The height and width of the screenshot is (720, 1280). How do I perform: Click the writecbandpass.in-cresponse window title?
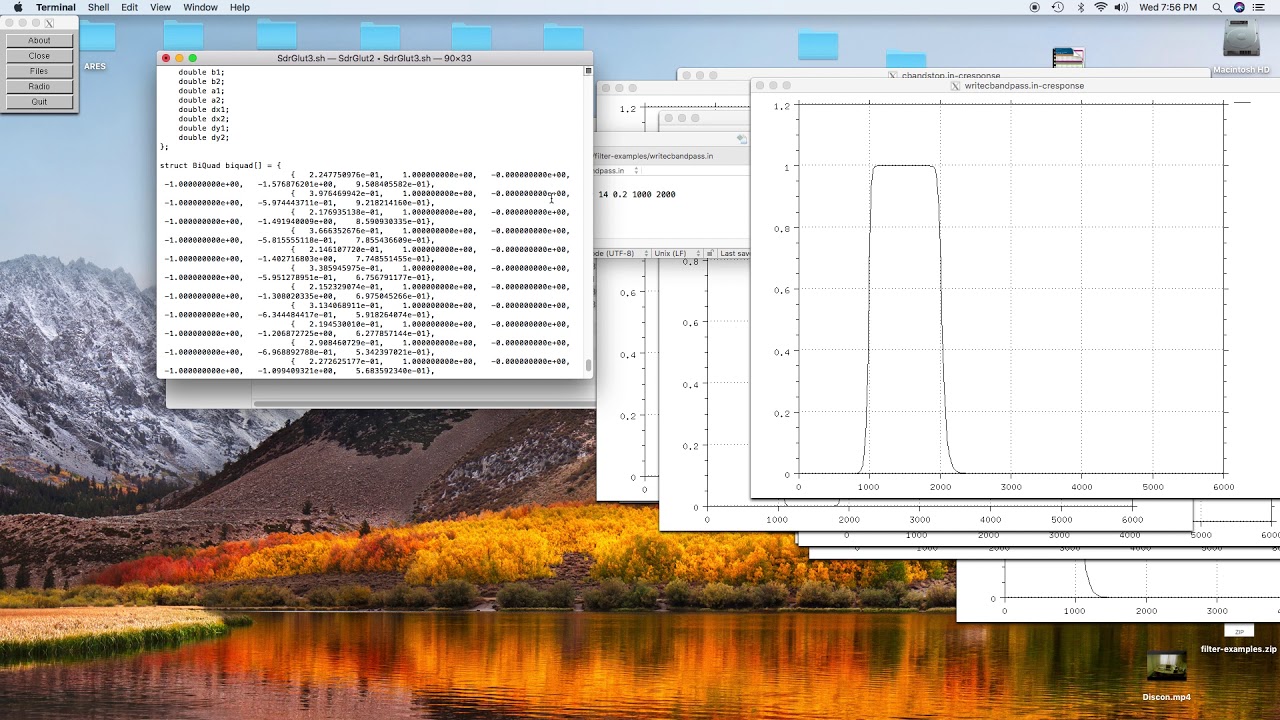pyautogui.click(x=1024, y=86)
